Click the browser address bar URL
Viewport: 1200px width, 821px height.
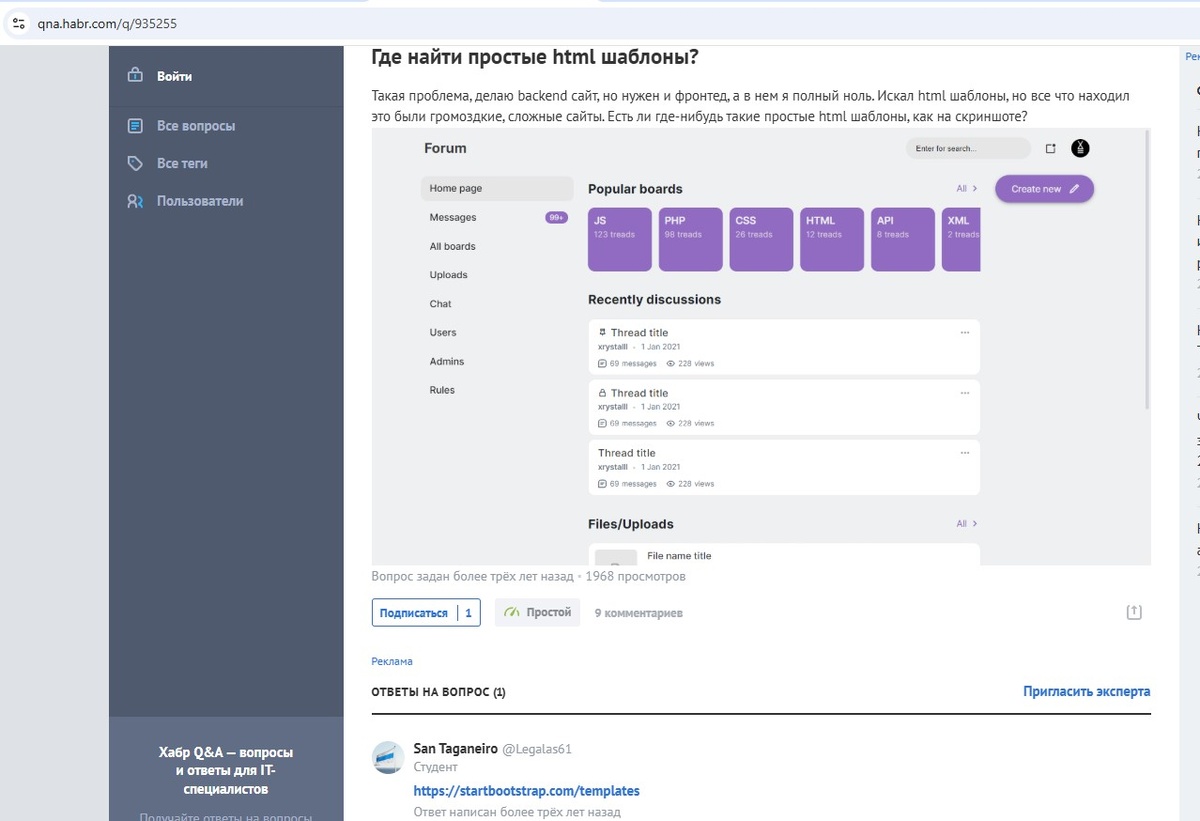[107, 23]
